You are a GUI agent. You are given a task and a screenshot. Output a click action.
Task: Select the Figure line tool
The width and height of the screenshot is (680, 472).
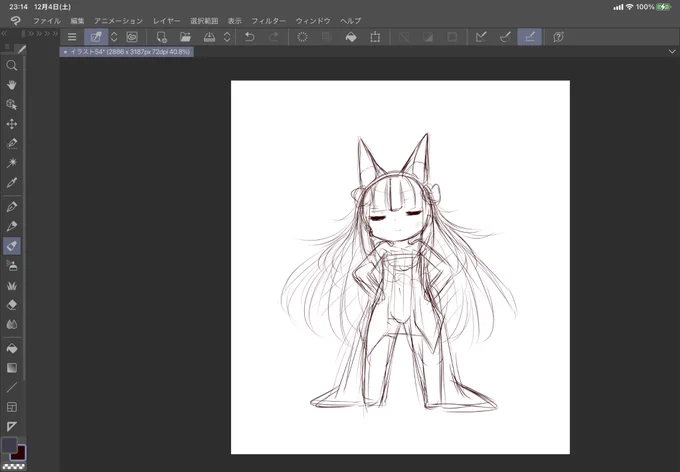click(x=12, y=387)
